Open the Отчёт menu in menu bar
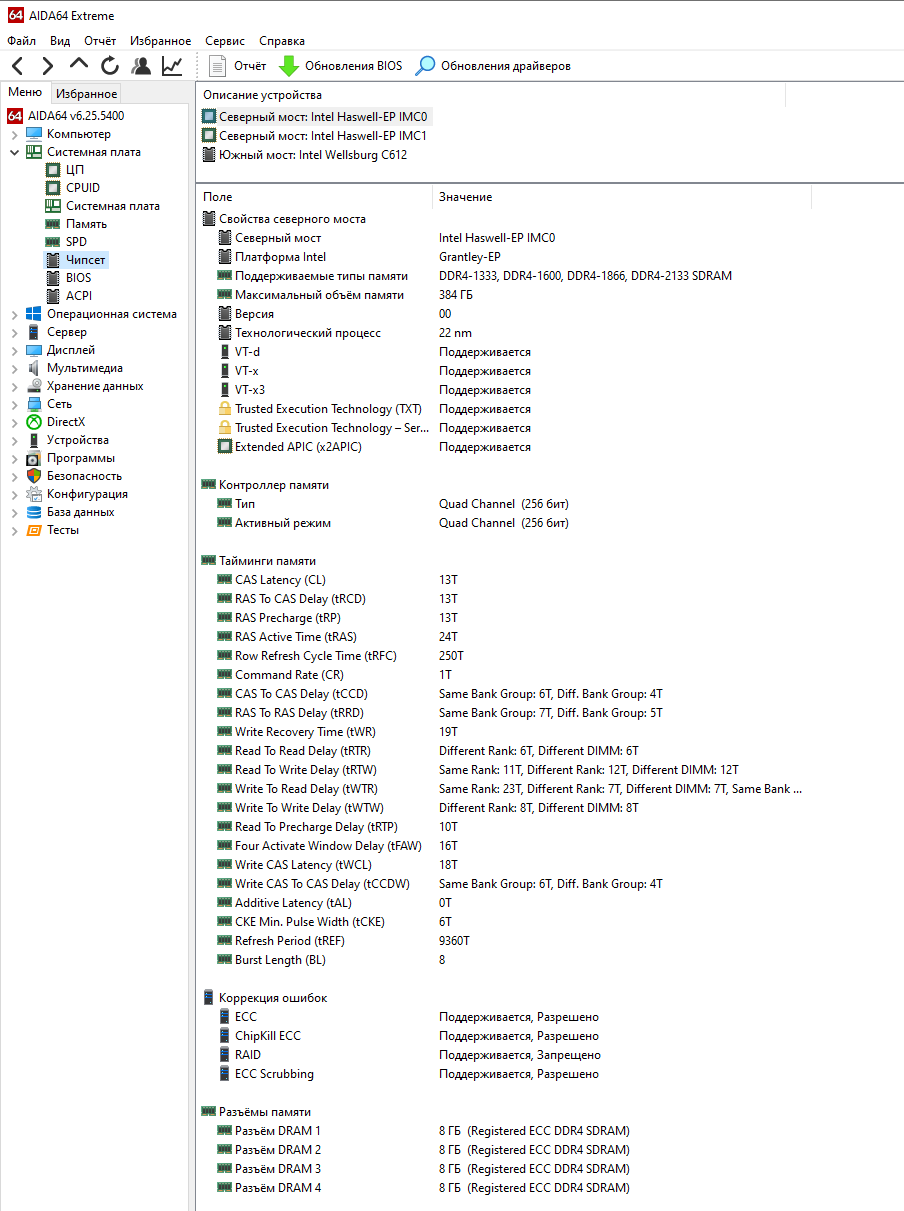904x1211 pixels. (x=100, y=41)
